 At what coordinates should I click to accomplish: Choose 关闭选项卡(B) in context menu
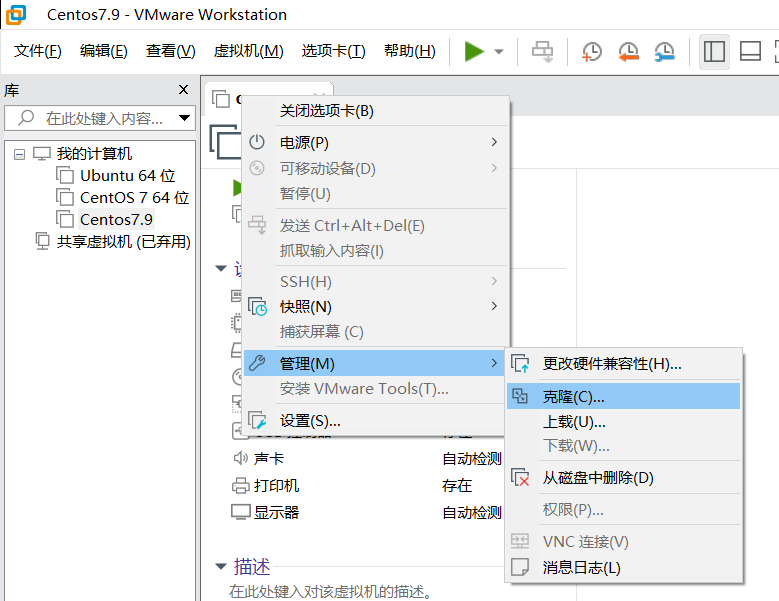tap(376, 111)
